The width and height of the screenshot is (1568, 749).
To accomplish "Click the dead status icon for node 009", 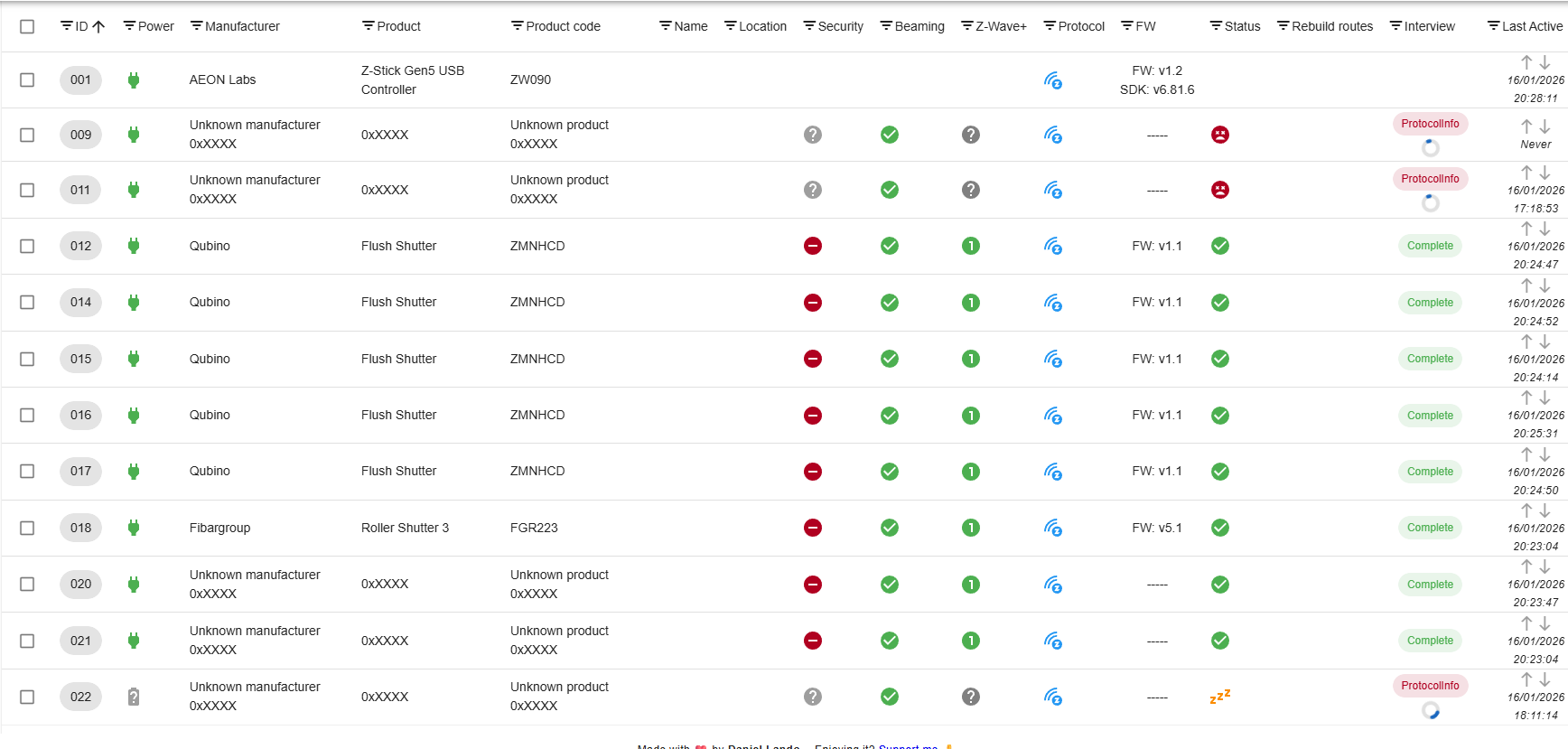I will coord(1219,135).
